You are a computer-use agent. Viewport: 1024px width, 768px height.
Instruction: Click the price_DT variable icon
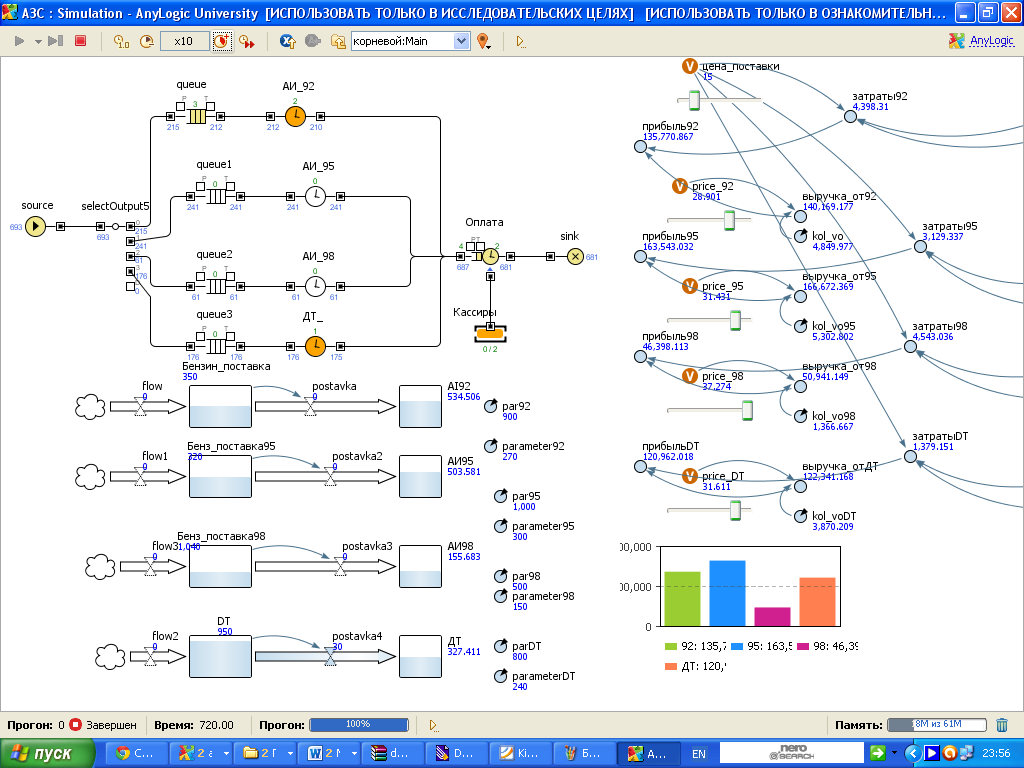690,476
